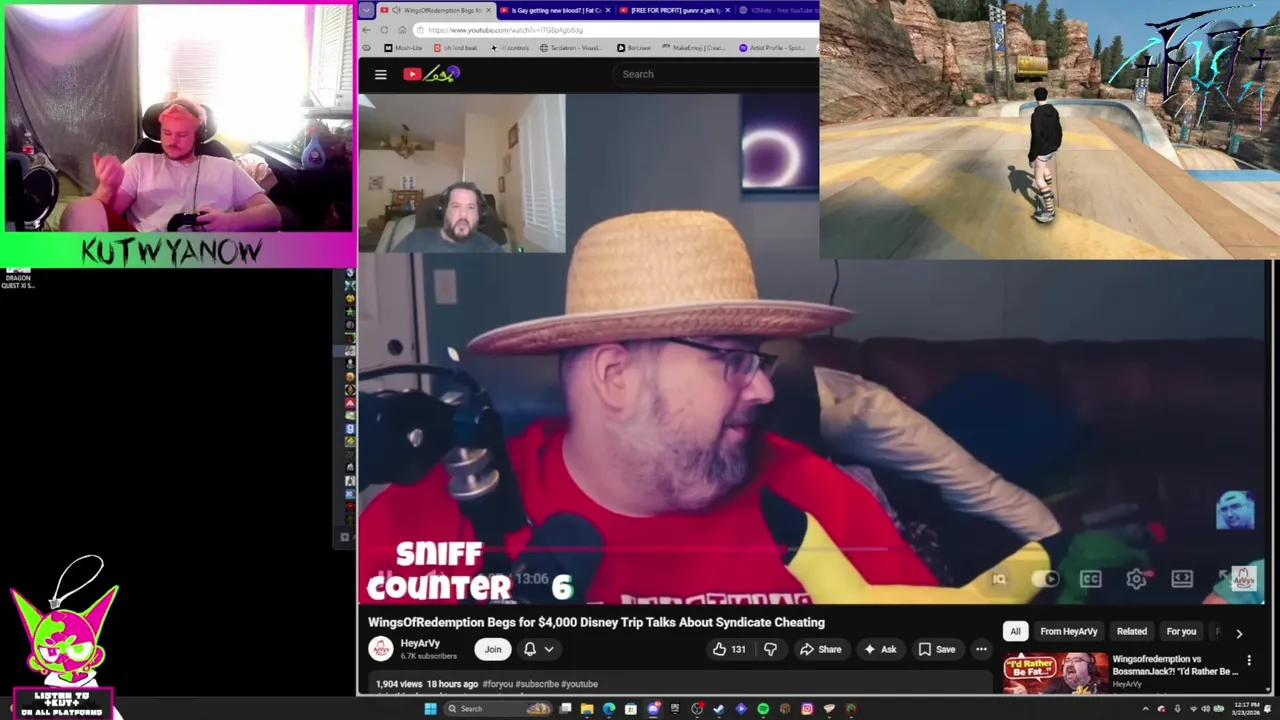Like the video with thumbs up
1280x720 pixels.
point(728,649)
